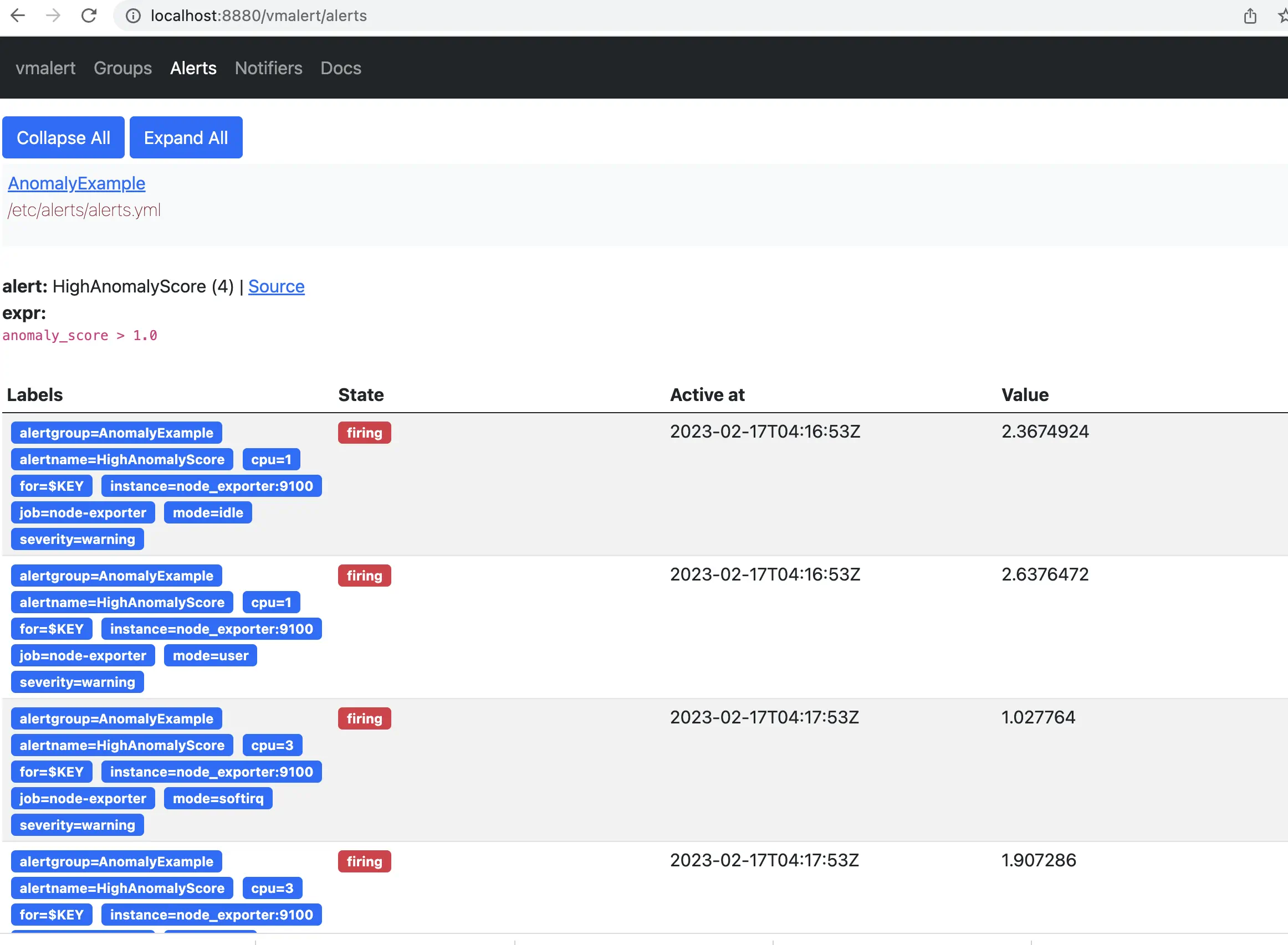Viewport: 1288px width, 945px height.
Task: Click the anomaly_score expression text
Action: click(x=80, y=336)
